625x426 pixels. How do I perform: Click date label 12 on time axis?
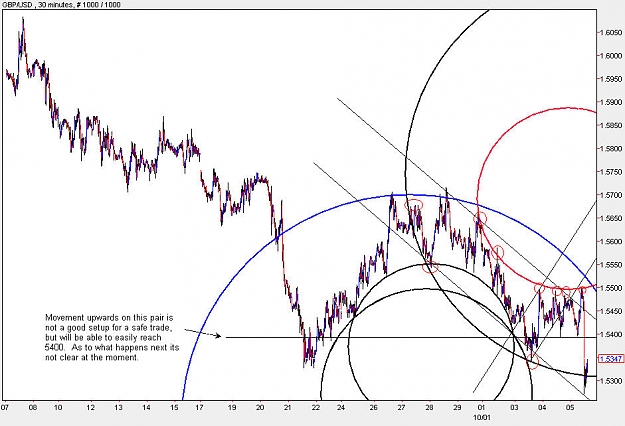tap(91, 408)
